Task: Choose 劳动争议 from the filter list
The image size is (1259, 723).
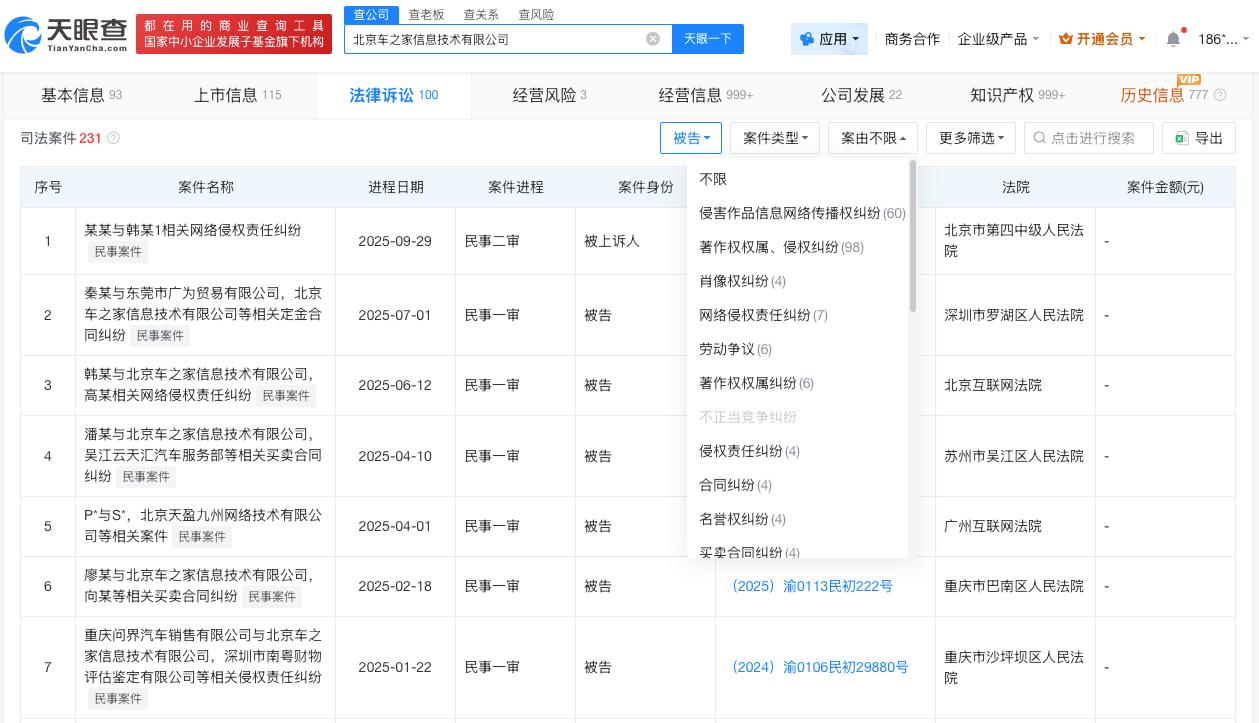Action: 728,349
